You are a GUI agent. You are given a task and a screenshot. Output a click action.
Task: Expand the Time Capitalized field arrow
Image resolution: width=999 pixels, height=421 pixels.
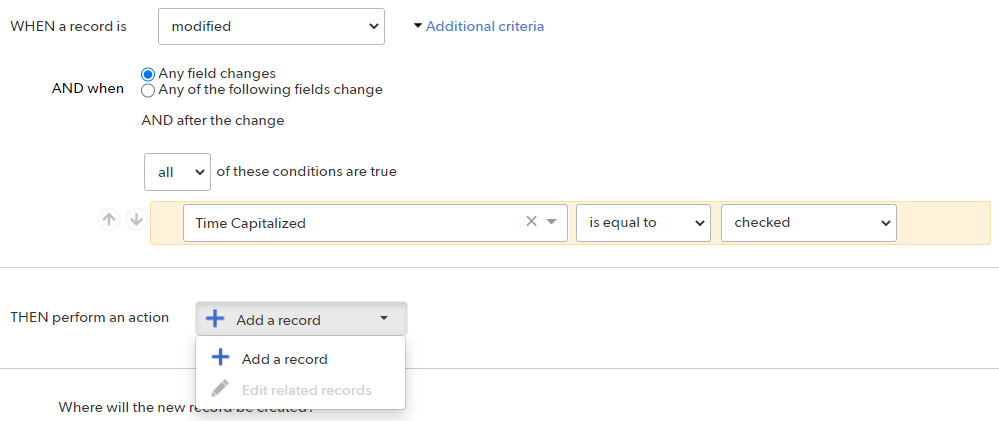pyautogui.click(x=552, y=222)
